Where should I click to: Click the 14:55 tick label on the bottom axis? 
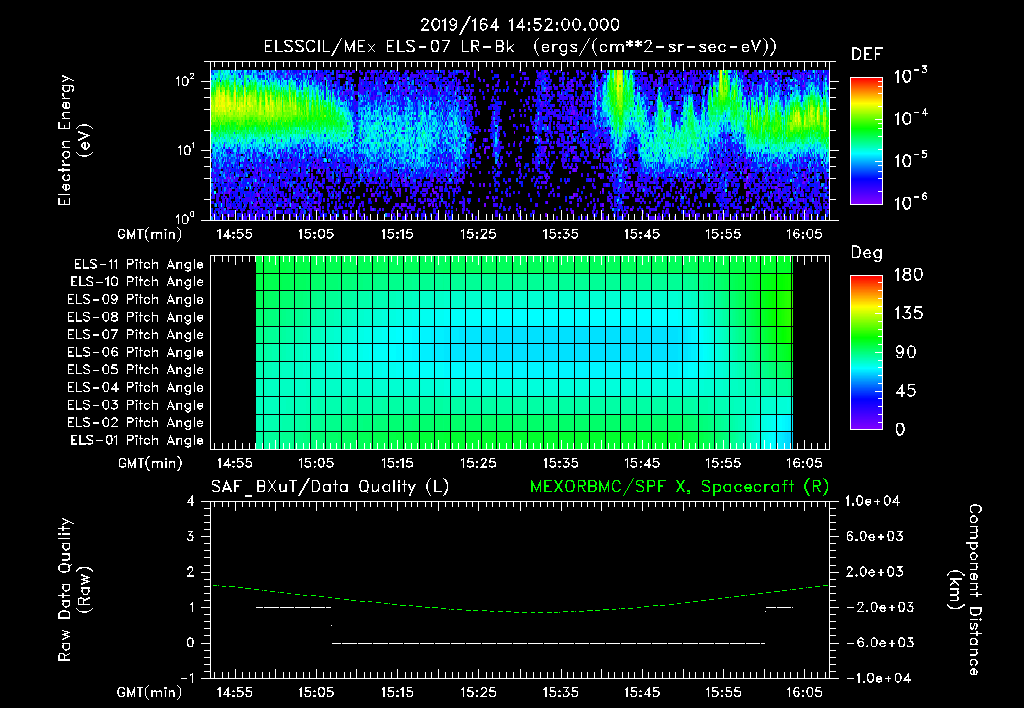(x=234, y=692)
